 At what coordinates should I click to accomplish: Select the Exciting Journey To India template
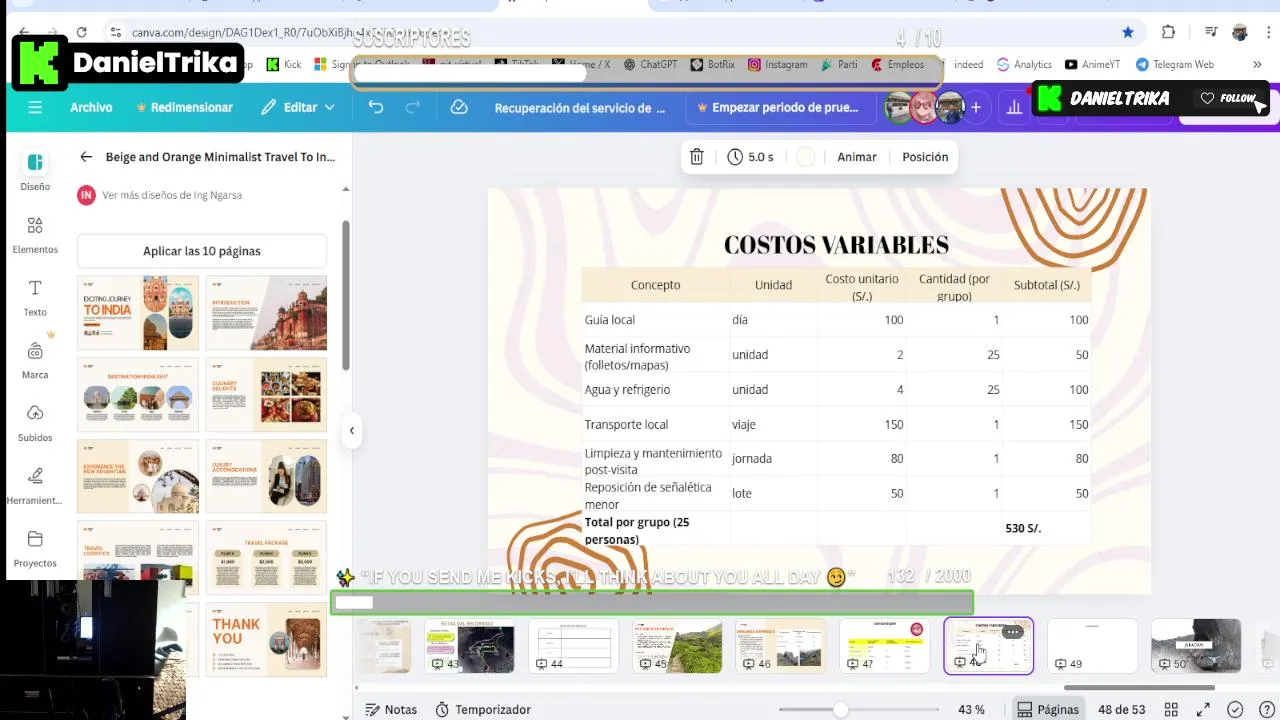coord(138,313)
